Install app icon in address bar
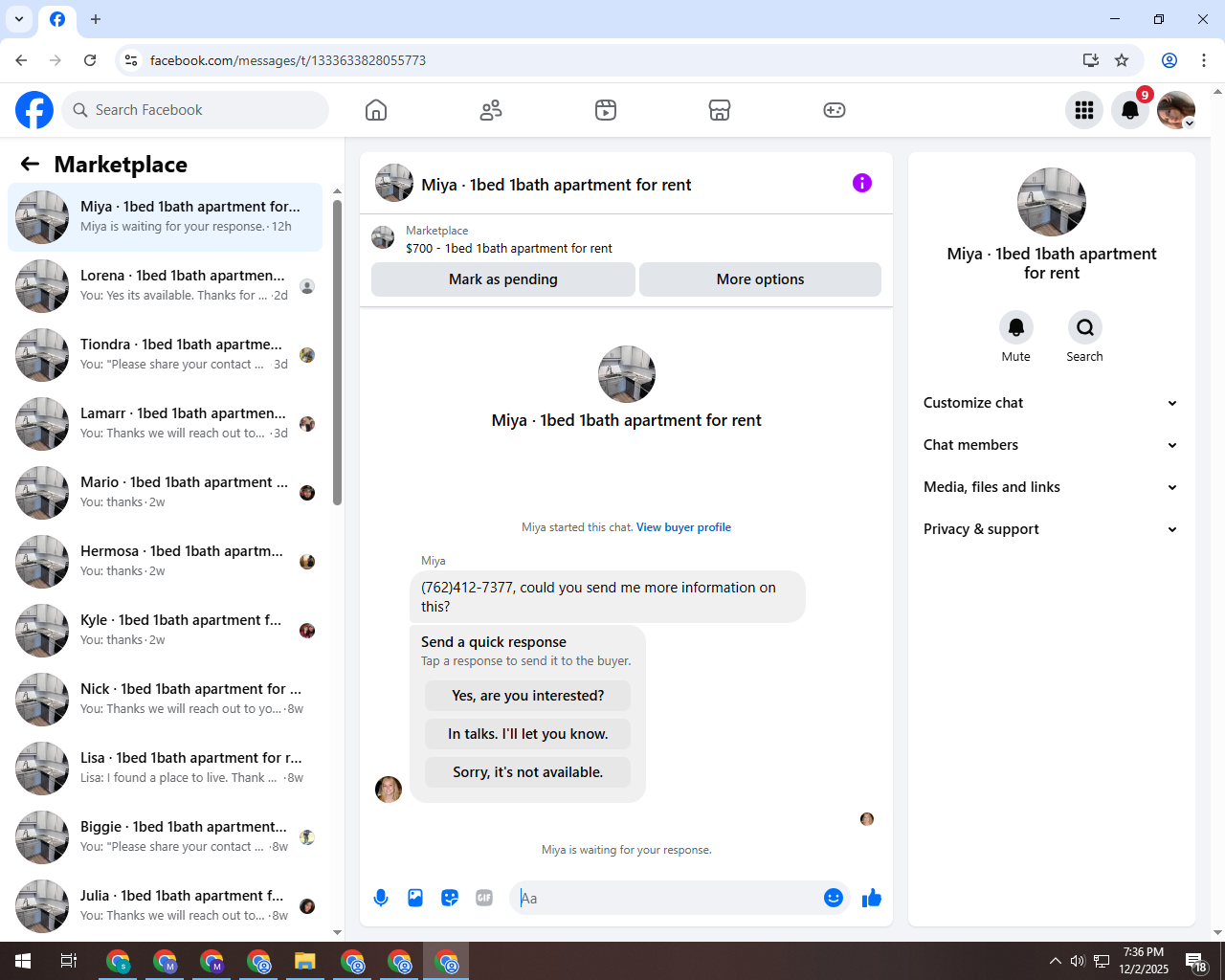The image size is (1225, 980). [x=1090, y=60]
